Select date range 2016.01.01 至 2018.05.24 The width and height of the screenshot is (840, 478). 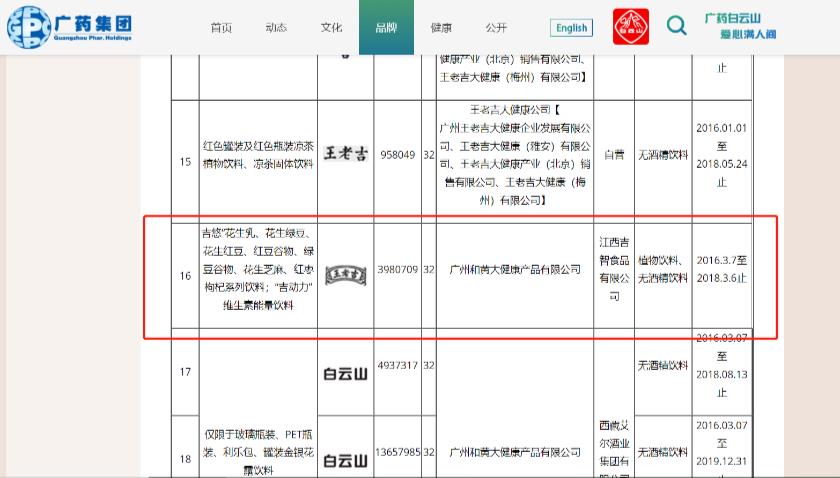point(722,155)
